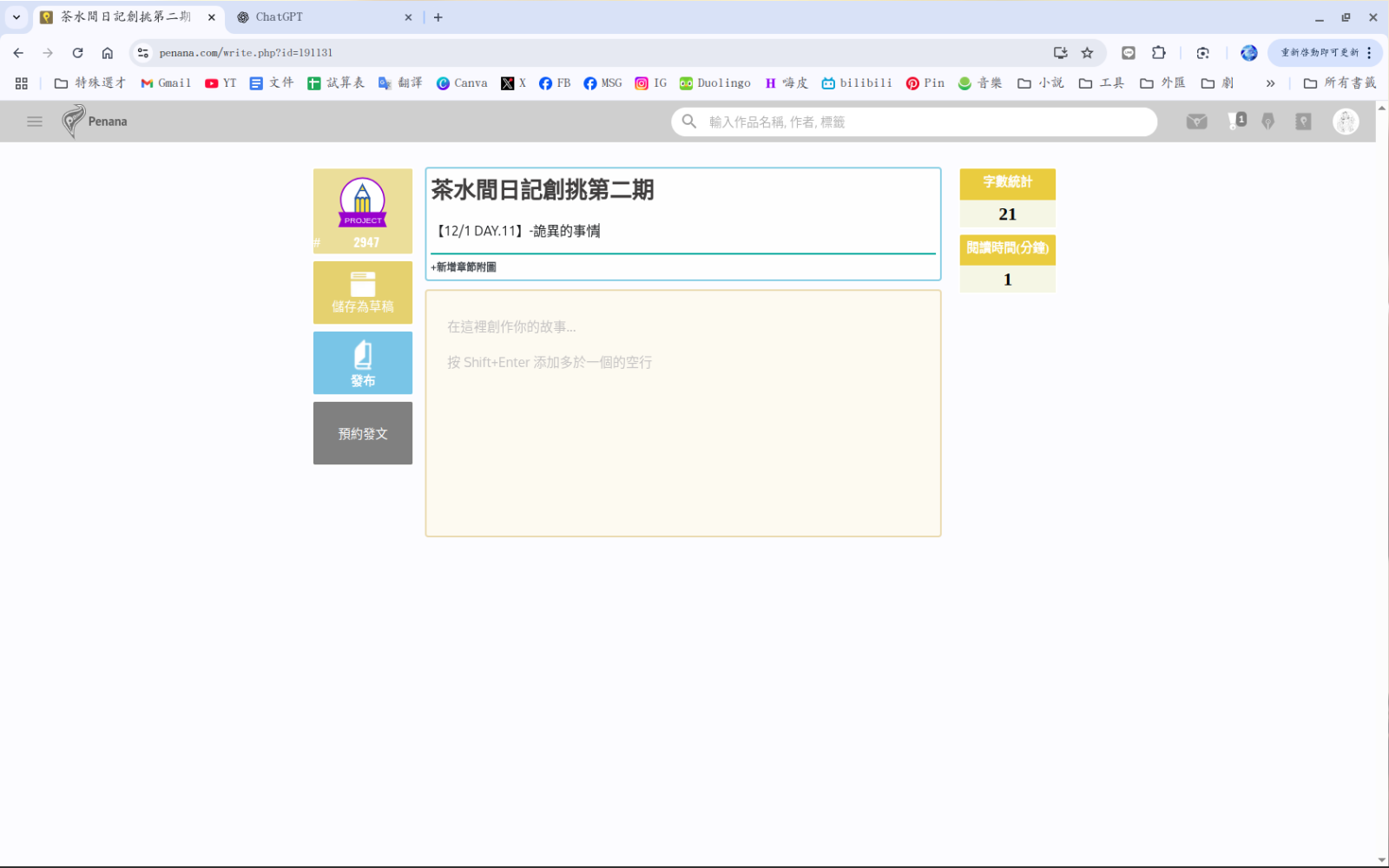The height and width of the screenshot is (868, 1389).
Task: Open the notifications icon with badge 1
Action: pyautogui.click(x=1236, y=122)
